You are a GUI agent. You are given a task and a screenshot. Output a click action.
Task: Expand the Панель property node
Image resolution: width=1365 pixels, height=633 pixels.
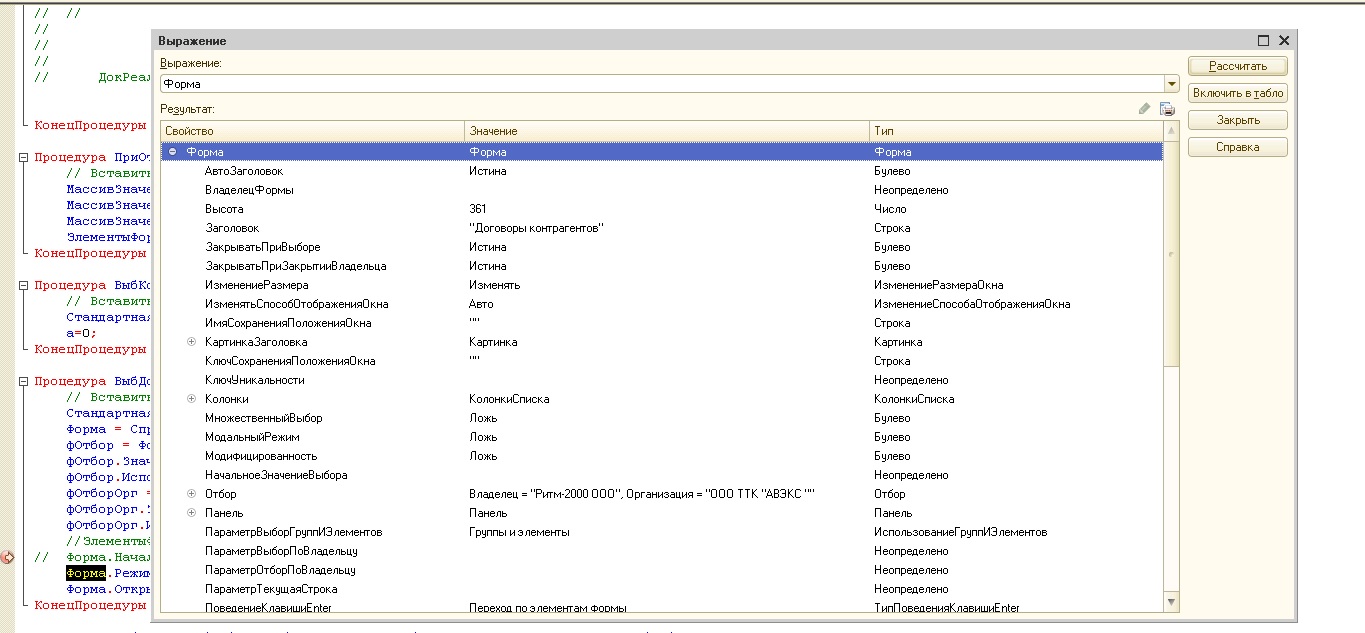[191, 513]
